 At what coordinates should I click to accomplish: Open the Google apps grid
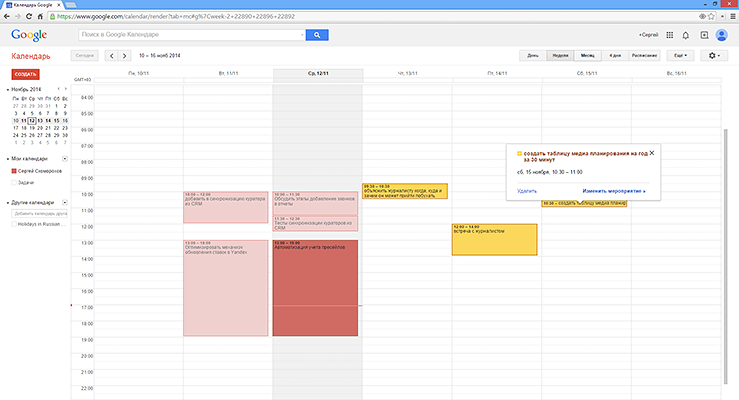669,35
